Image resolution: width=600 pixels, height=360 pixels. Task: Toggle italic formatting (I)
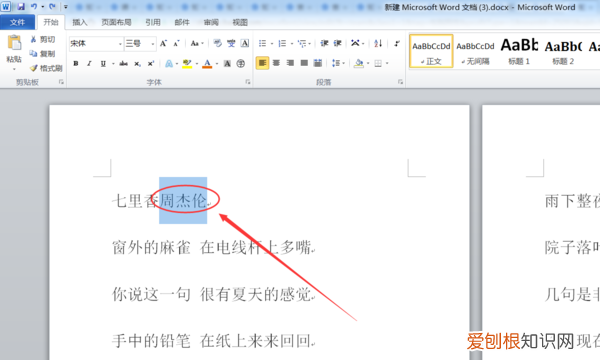(89, 64)
